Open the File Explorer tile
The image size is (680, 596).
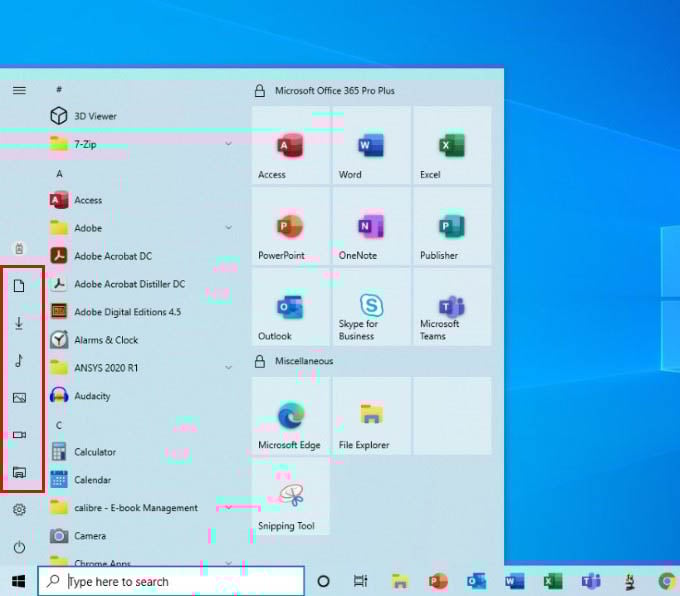[372, 416]
